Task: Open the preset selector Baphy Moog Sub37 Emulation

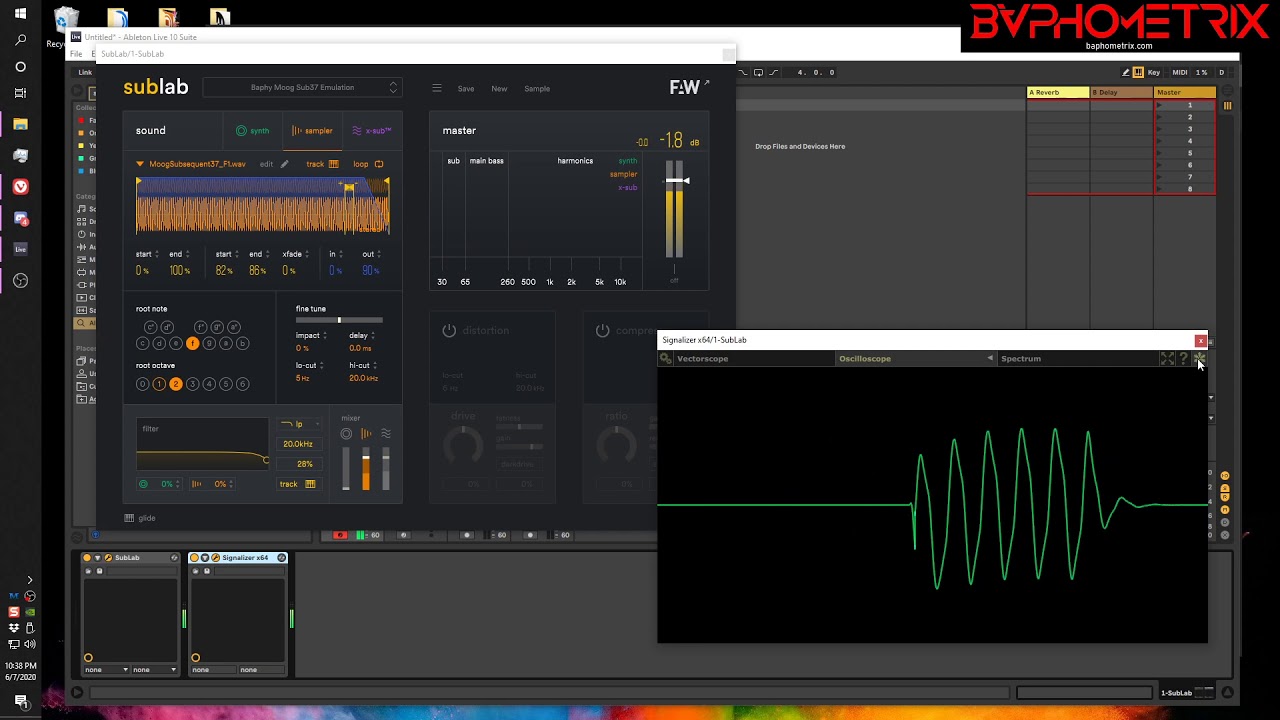Action: point(302,87)
